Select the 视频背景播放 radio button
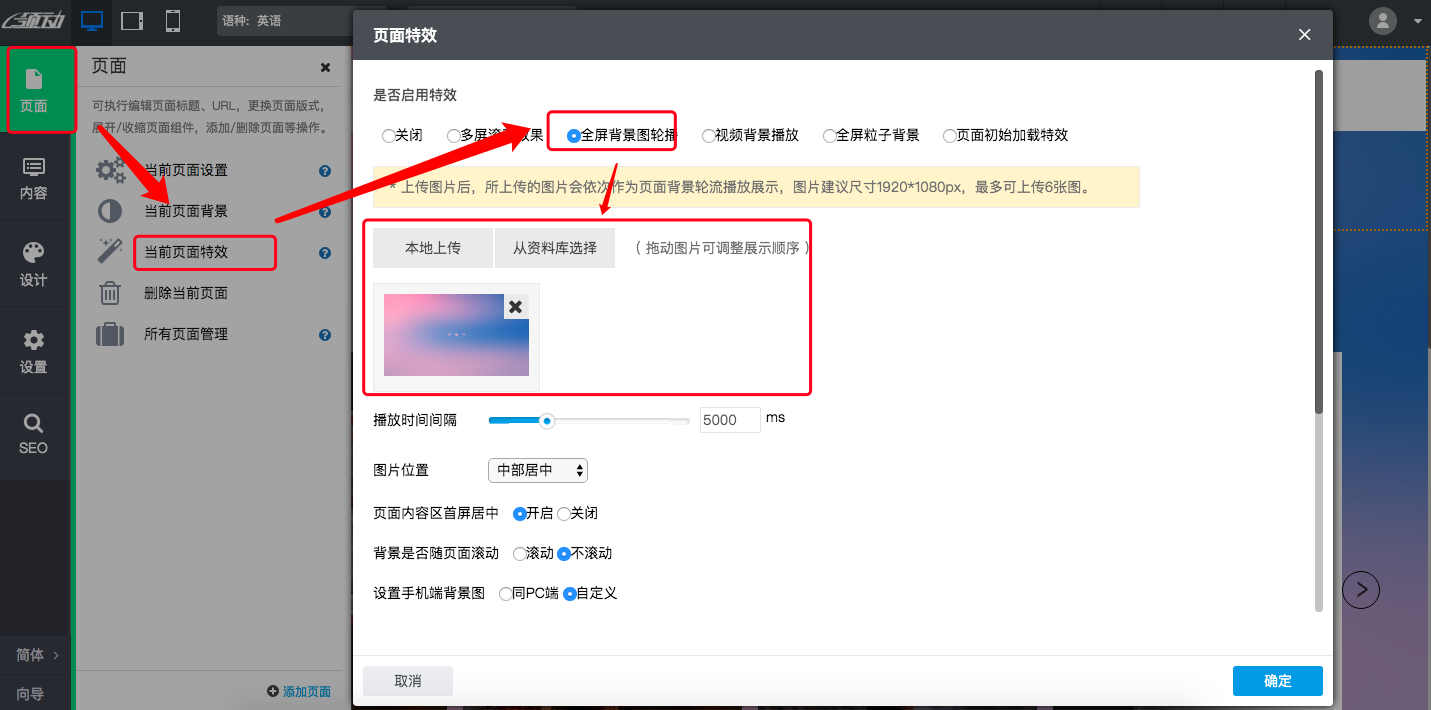Viewport: 1431px width, 710px height. coord(709,134)
